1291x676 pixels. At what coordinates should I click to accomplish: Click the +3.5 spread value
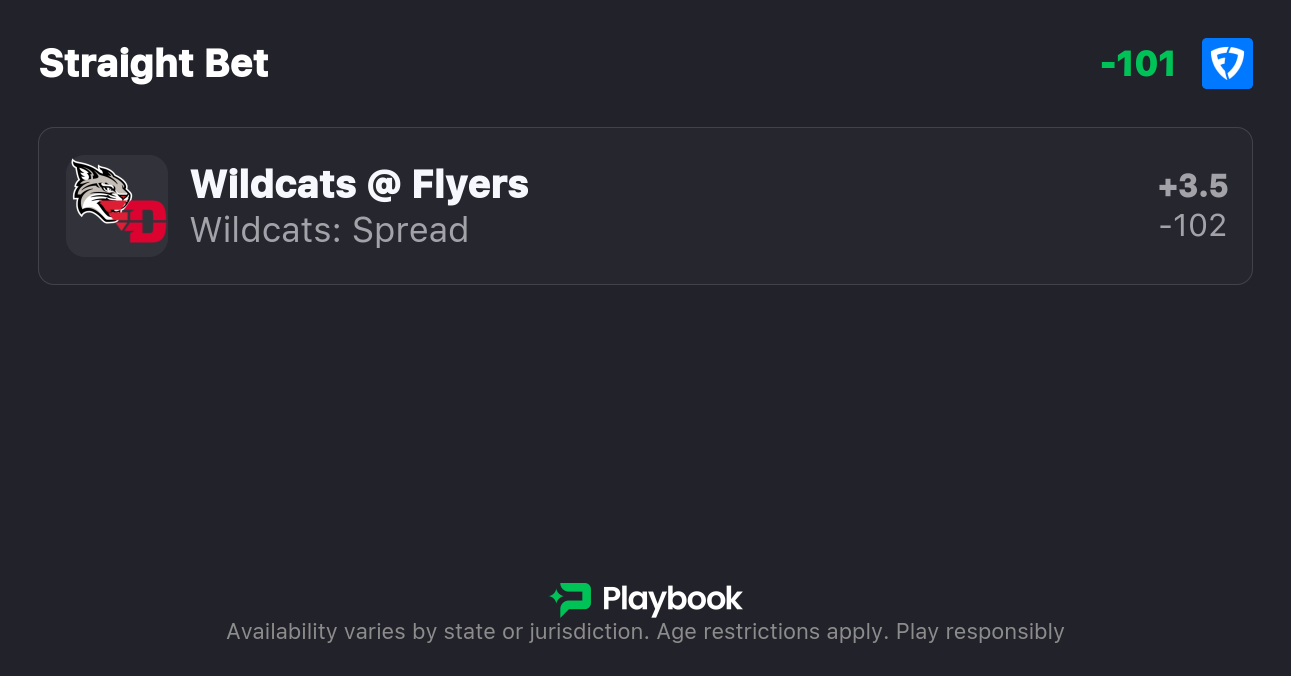click(1192, 186)
